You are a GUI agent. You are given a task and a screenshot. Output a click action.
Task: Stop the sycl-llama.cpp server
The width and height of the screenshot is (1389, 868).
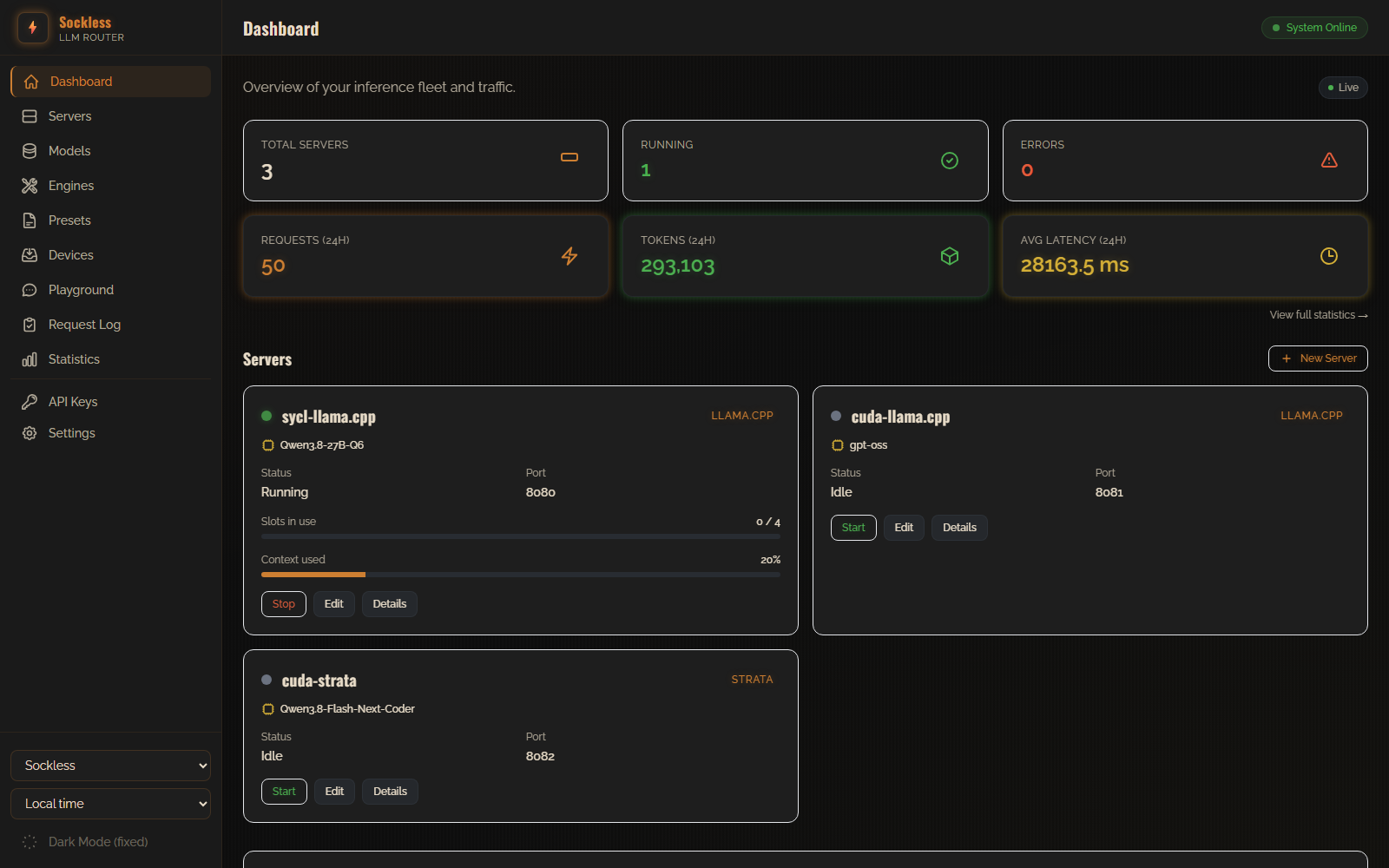pyautogui.click(x=284, y=604)
